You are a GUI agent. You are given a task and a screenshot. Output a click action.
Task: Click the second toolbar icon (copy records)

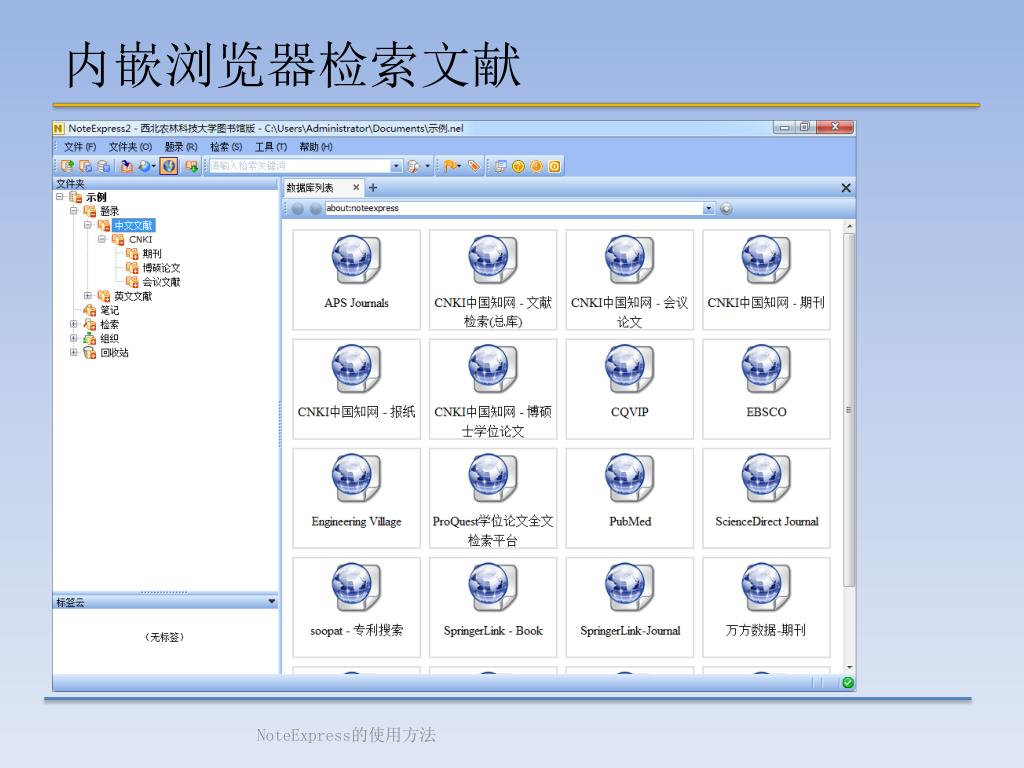point(86,167)
